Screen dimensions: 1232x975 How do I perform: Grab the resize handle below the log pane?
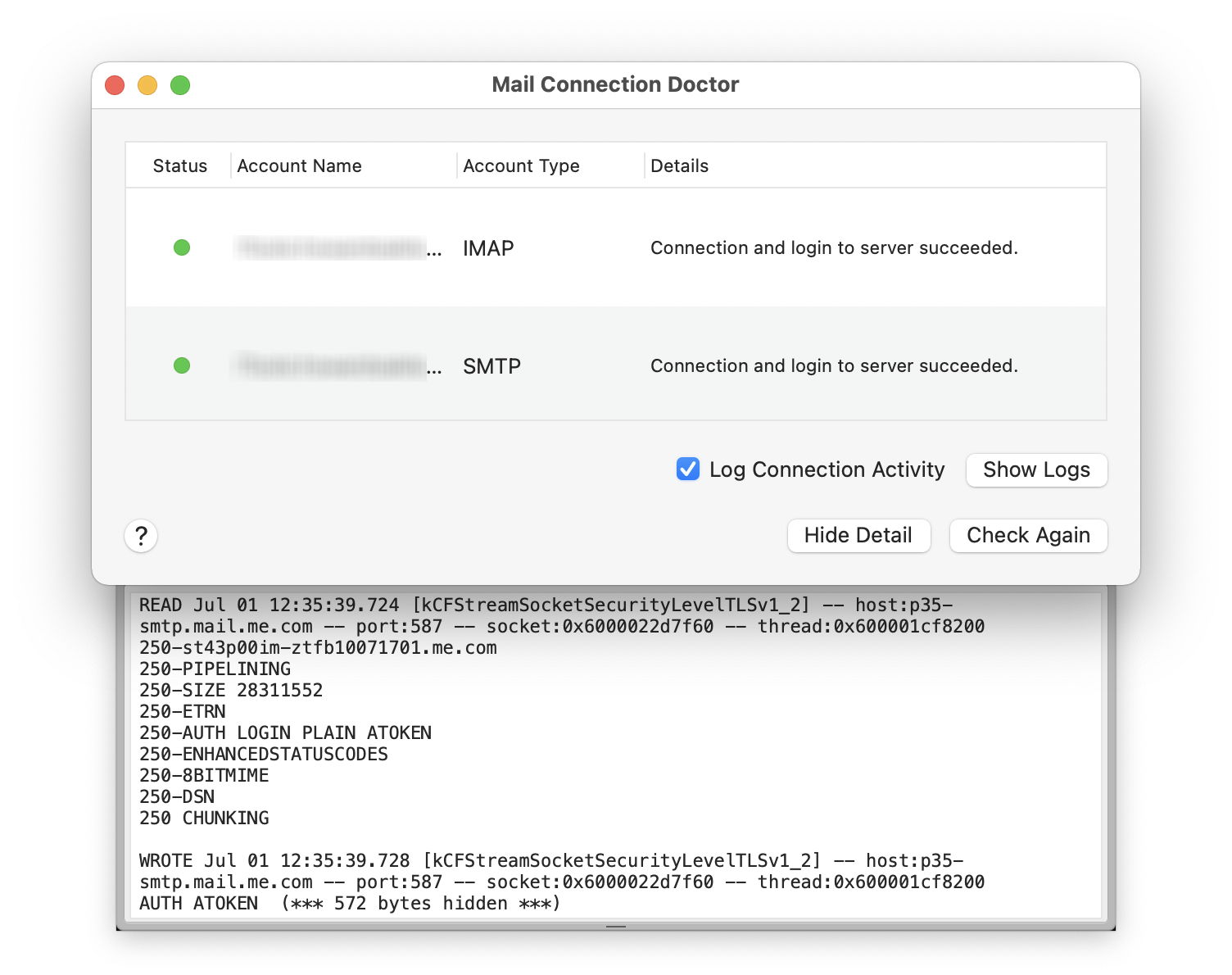(x=616, y=927)
